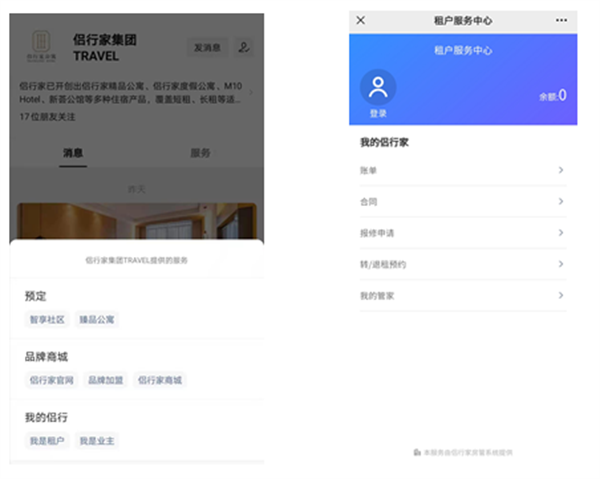Open the 侣行家官网 link
The height and width of the screenshot is (479, 600).
tap(51, 380)
